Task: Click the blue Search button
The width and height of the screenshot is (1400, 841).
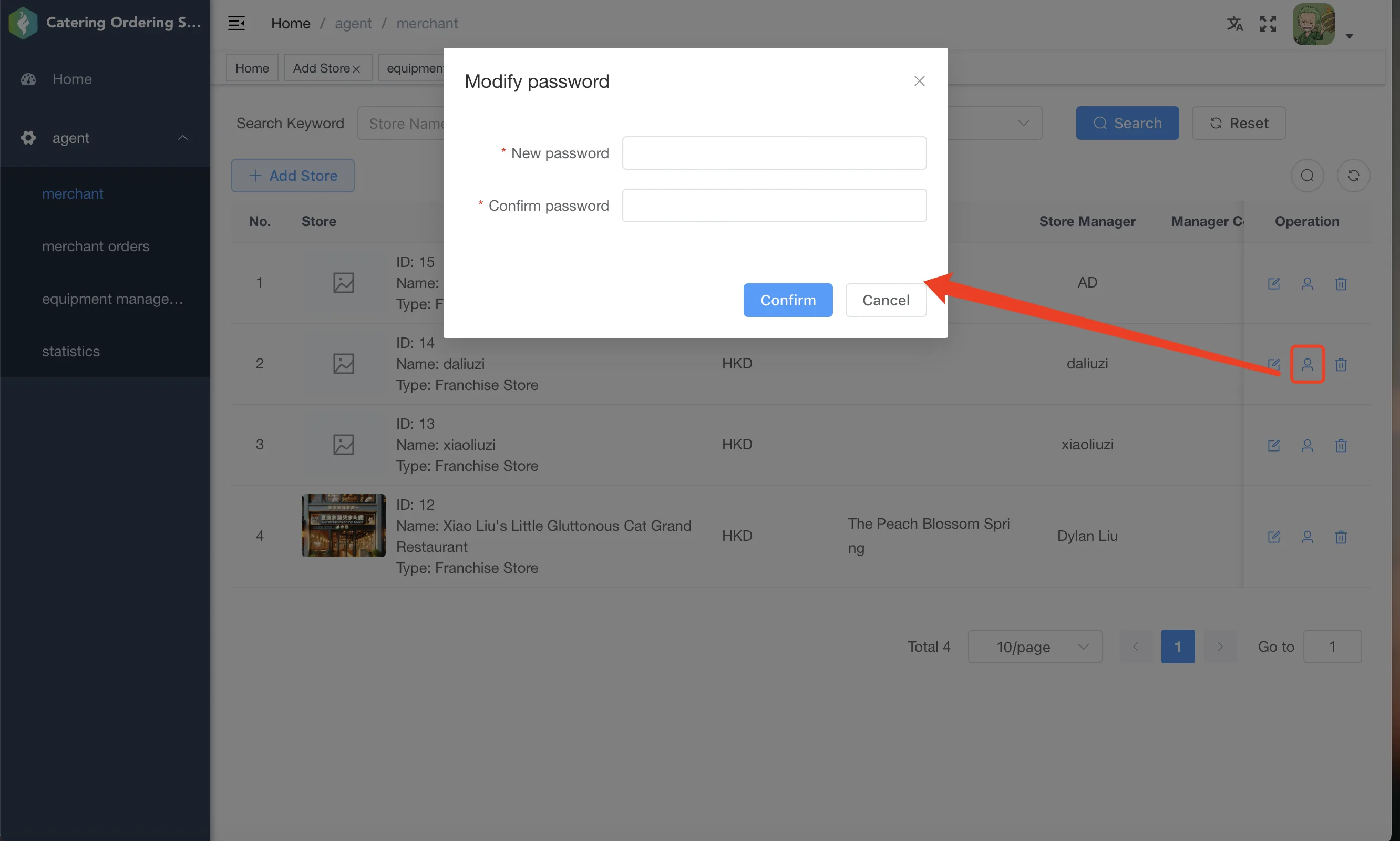Action: 1127,123
